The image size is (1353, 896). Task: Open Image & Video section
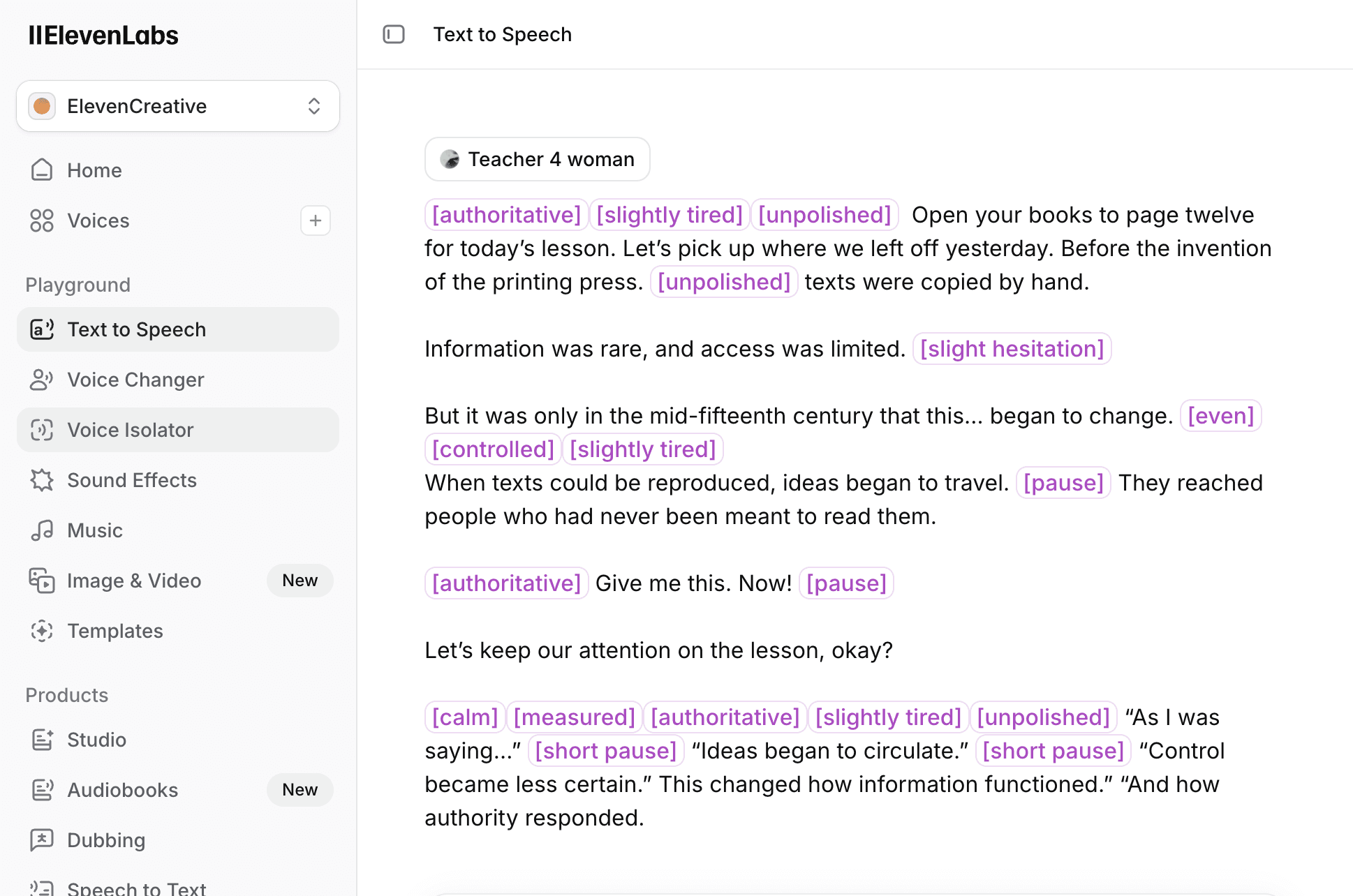coord(134,581)
